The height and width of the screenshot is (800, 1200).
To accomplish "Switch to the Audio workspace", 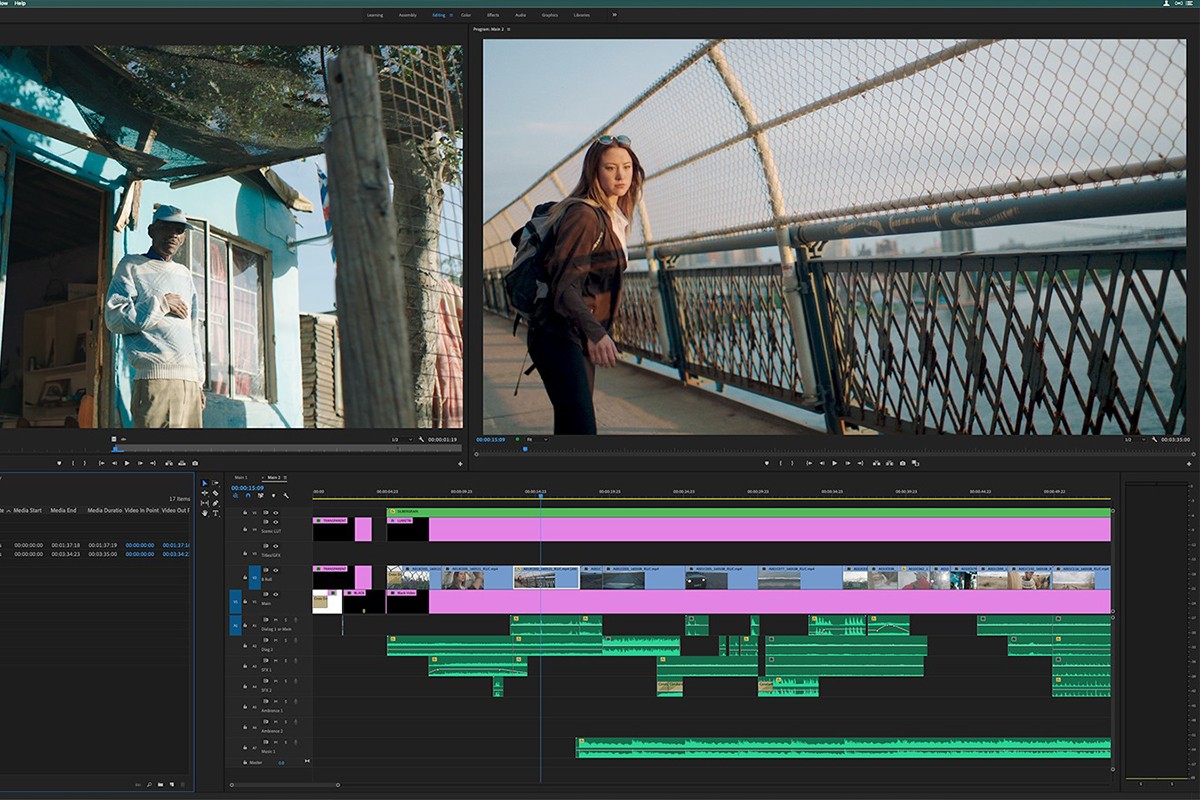I will coord(520,15).
